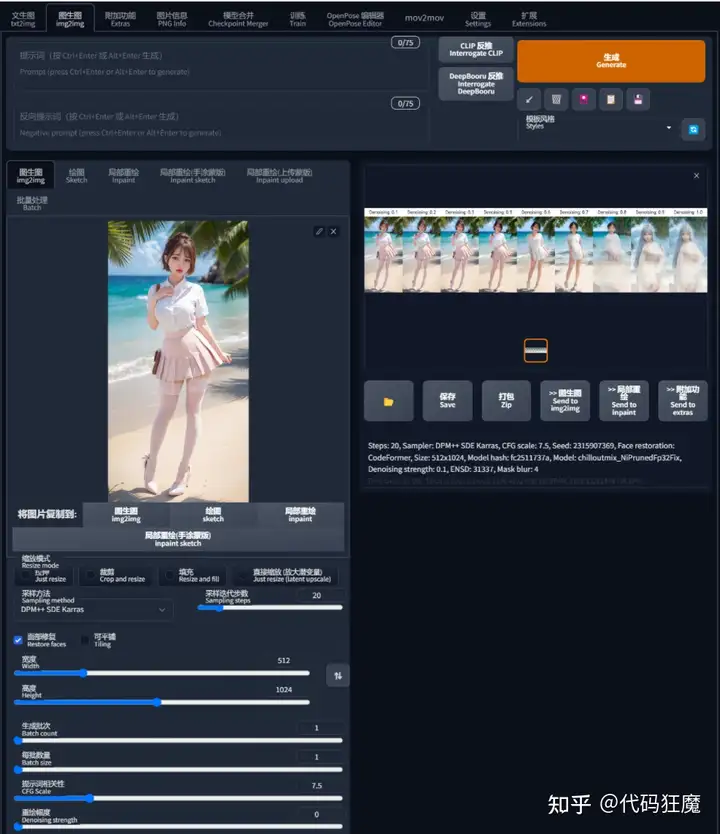Image resolution: width=720 pixels, height=834 pixels.
Task: Adjust the CFG Scale slider
Action: (178, 798)
